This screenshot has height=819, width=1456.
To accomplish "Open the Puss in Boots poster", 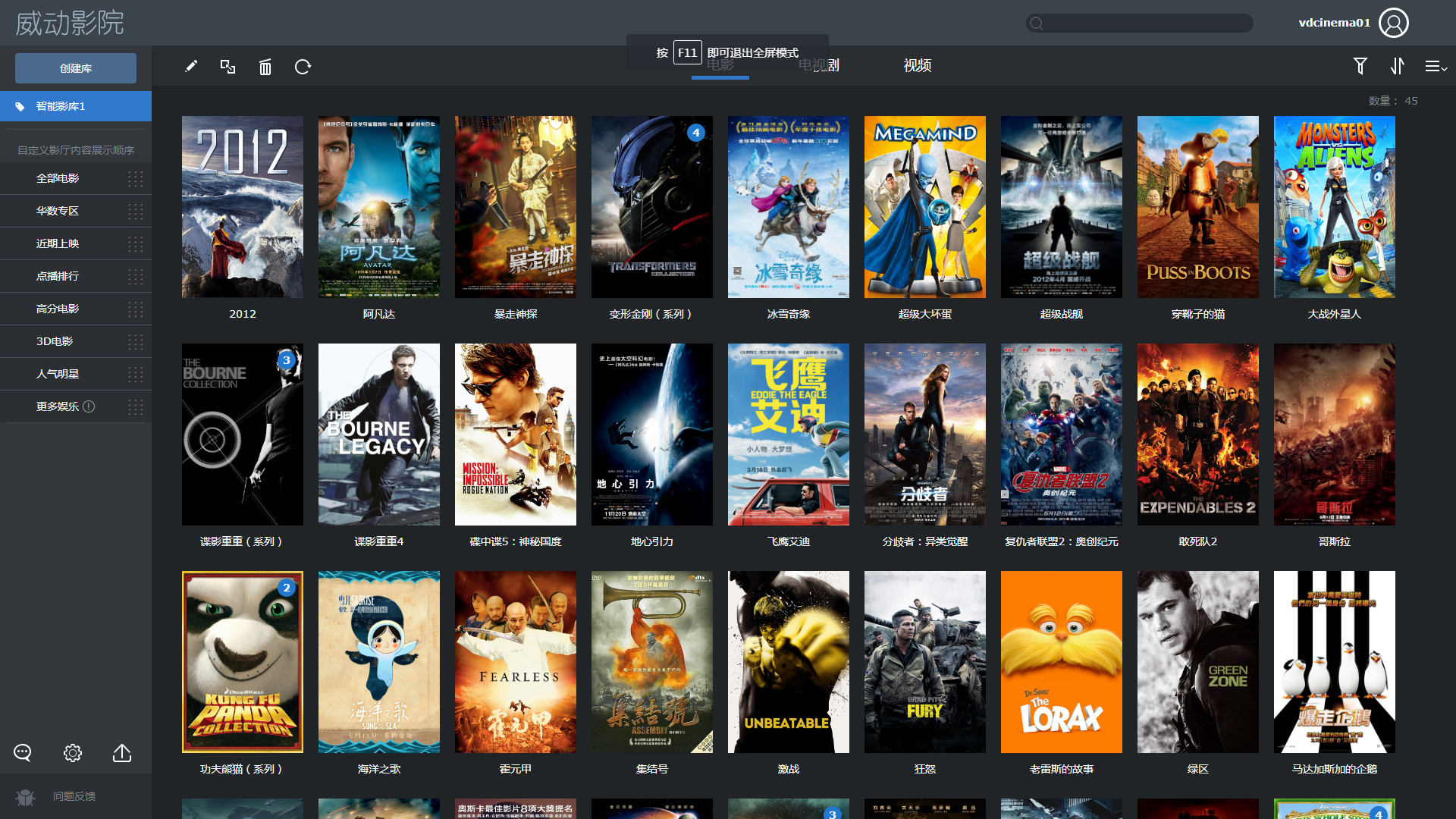I will tap(1198, 207).
